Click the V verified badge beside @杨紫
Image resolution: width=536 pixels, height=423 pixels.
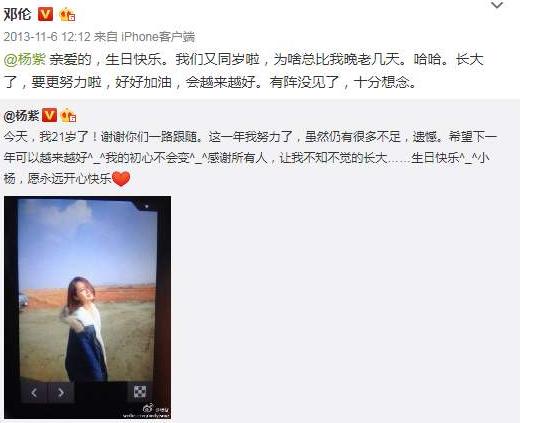pos(49,116)
